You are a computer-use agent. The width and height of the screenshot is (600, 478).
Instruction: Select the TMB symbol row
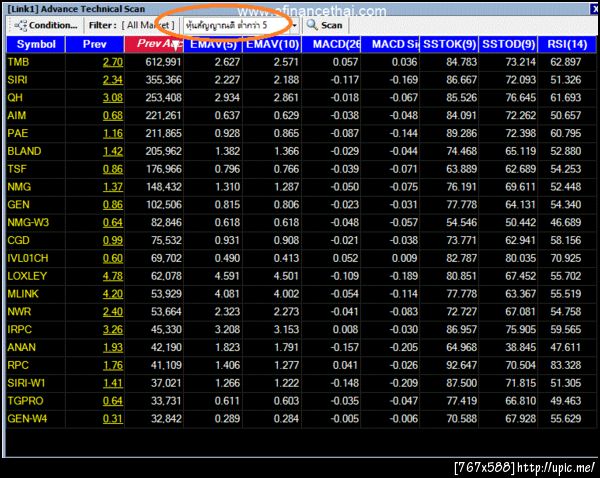(x=301, y=62)
